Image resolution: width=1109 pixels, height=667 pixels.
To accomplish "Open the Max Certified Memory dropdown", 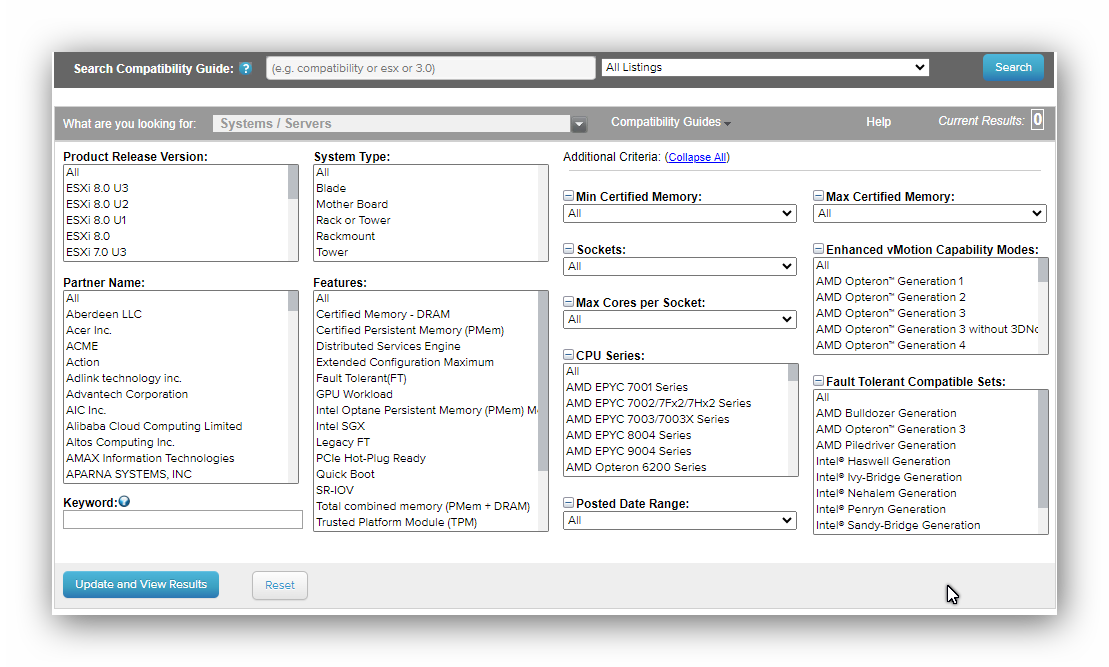I will click(929, 214).
